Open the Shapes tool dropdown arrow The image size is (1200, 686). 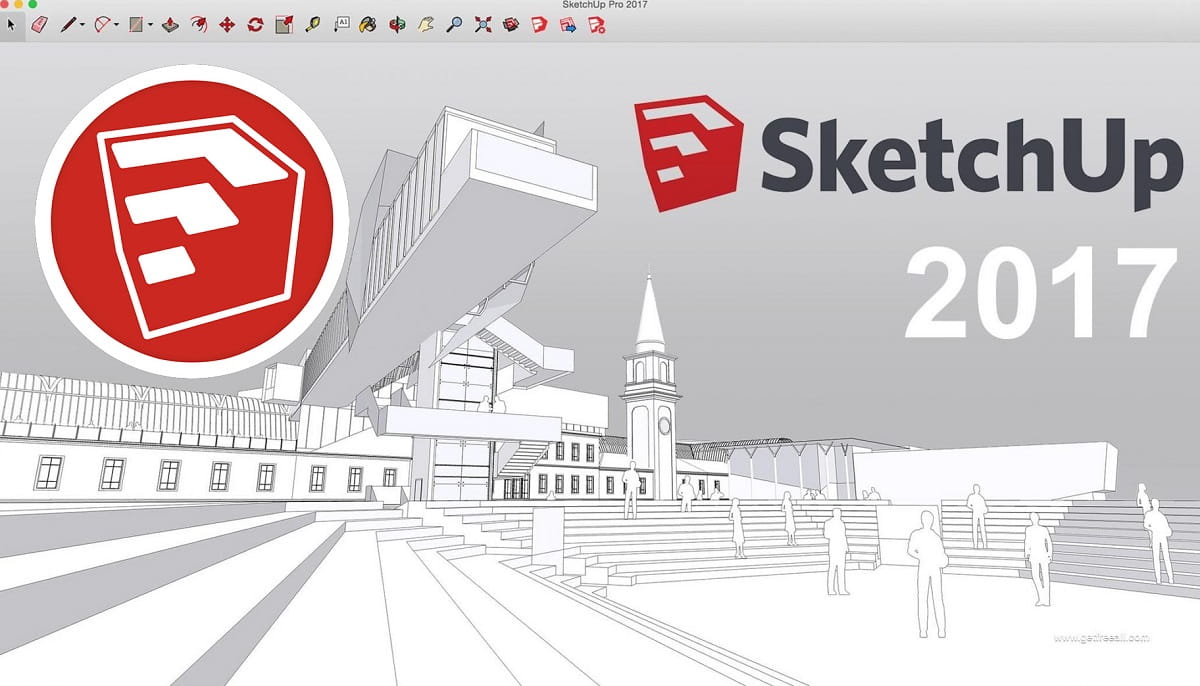150,24
